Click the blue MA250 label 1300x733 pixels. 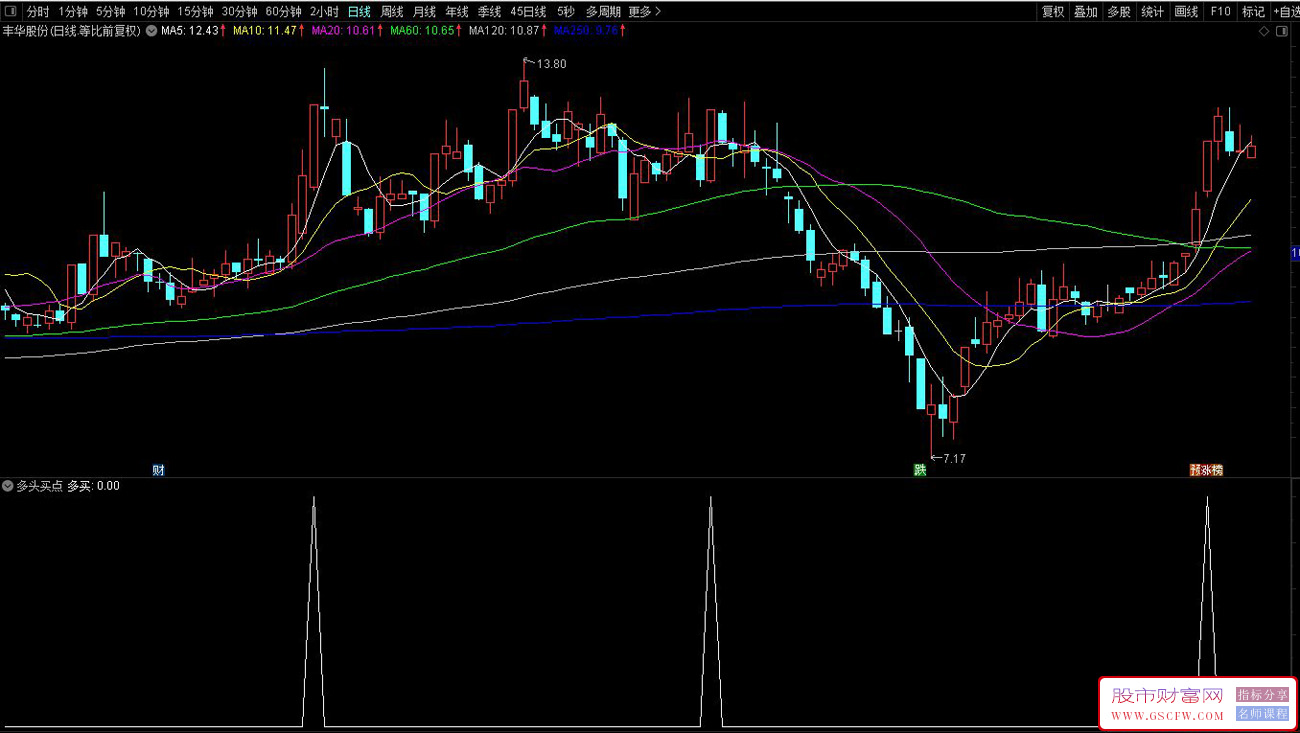586,32
